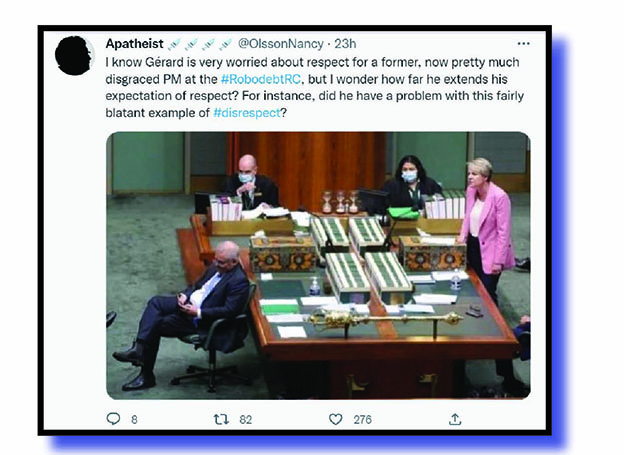Click the reply speech bubble icon

click(x=113, y=418)
